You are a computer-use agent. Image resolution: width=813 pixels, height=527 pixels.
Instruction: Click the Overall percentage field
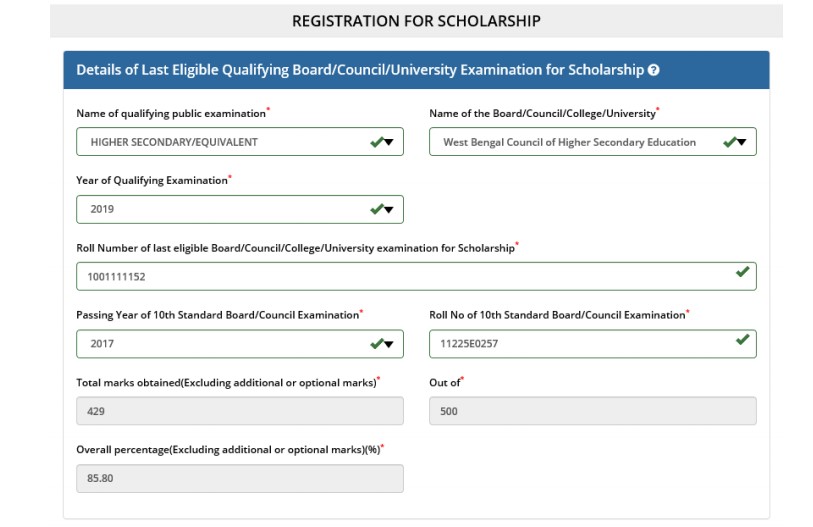coord(240,478)
